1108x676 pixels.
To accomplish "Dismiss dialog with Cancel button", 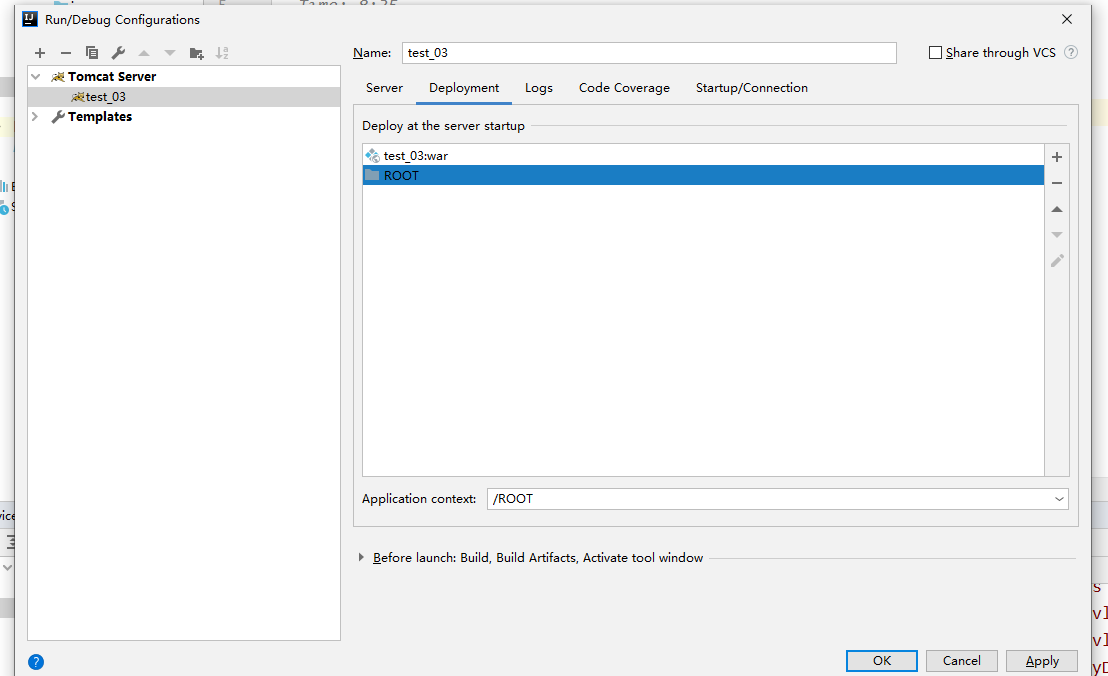I will (x=961, y=660).
